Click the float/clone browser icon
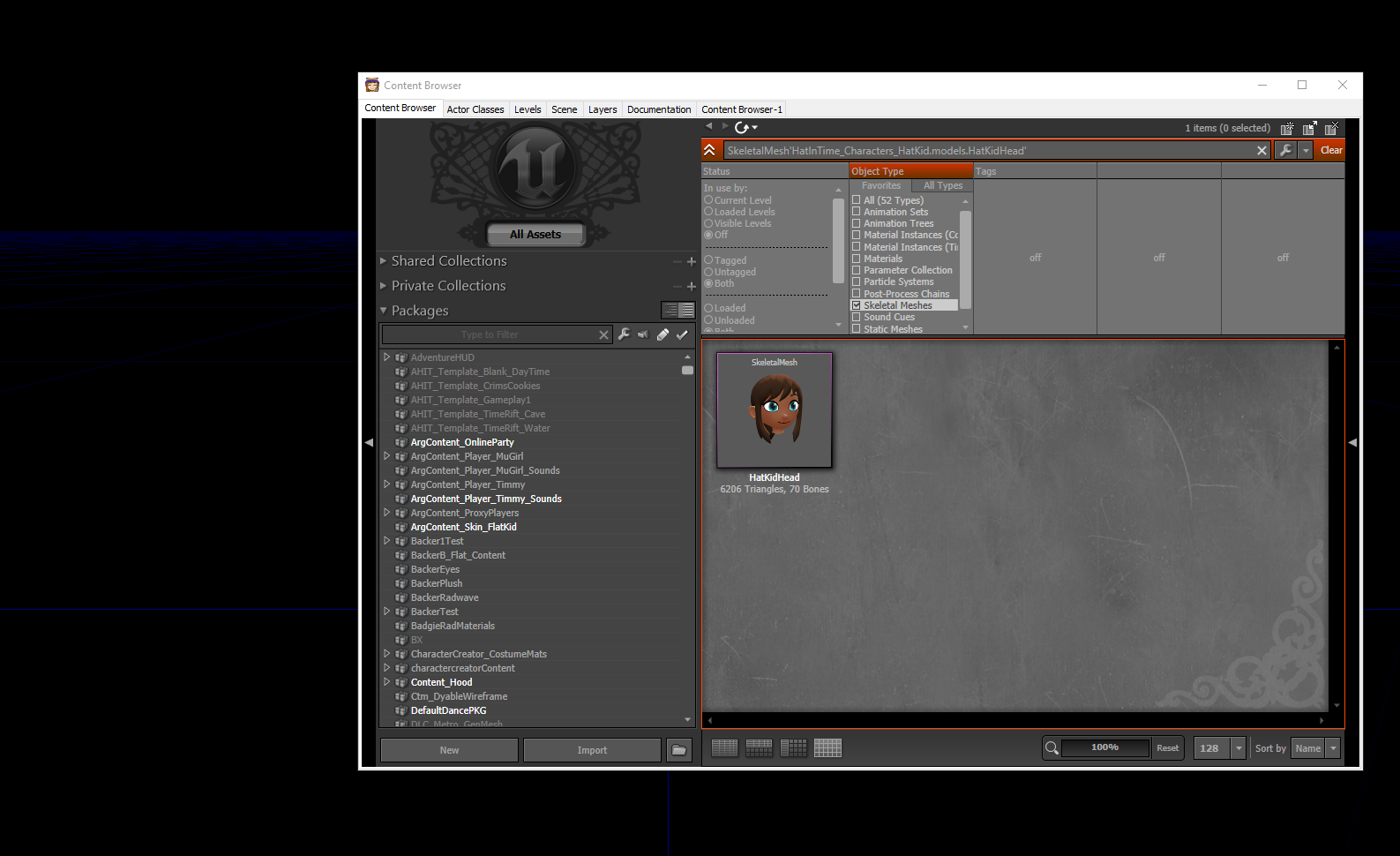1400x856 pixels. [x=1310, y=128]
